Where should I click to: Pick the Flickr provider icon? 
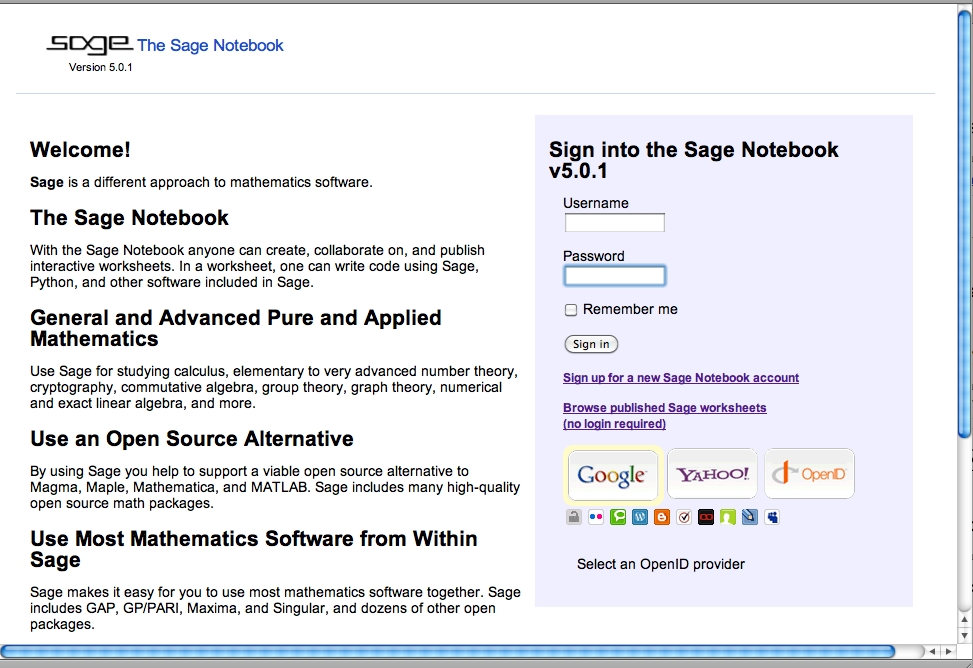pos(596,517)
